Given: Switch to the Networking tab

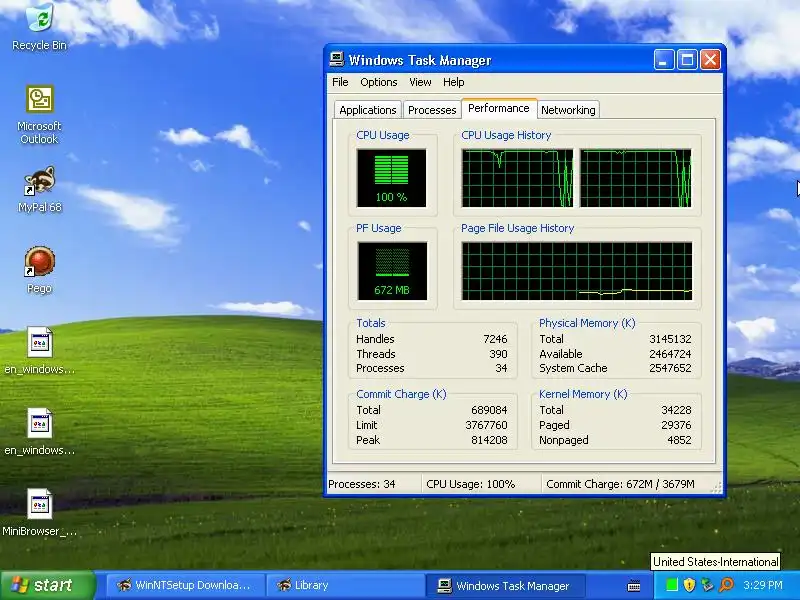Looking at the screenshot, I should (x=568, y=110).
